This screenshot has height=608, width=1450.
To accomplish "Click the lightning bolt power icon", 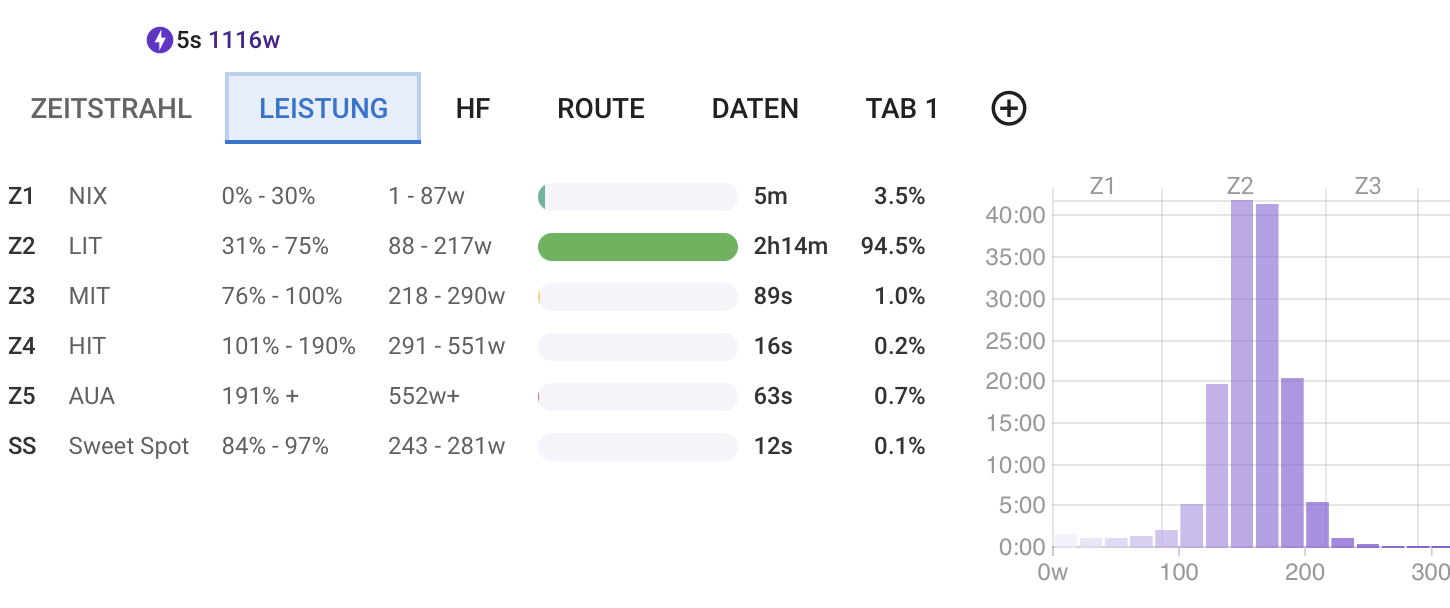I will [x=159, y=41].
